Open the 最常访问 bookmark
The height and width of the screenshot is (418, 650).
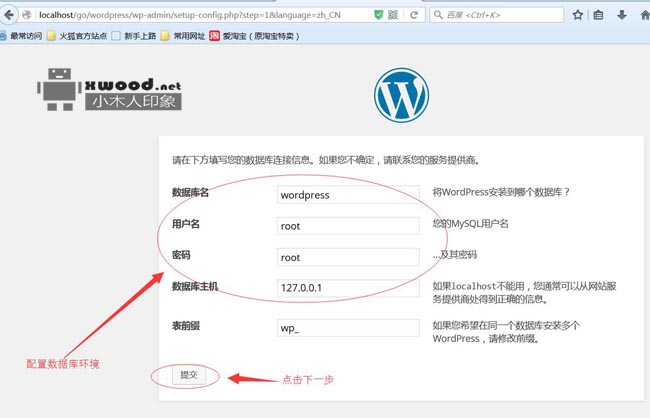click(x=21, y=36)
